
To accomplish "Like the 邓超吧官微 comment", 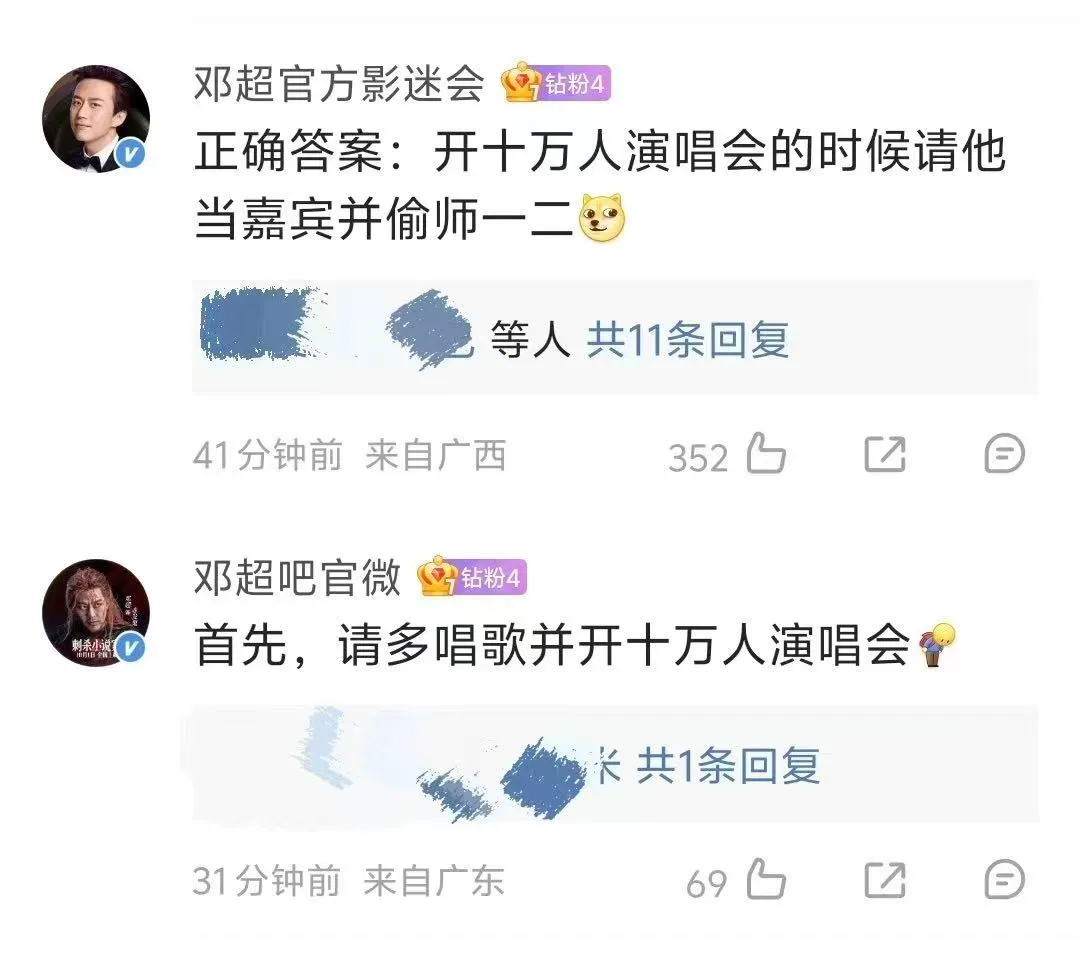I will tap(767, 879).
